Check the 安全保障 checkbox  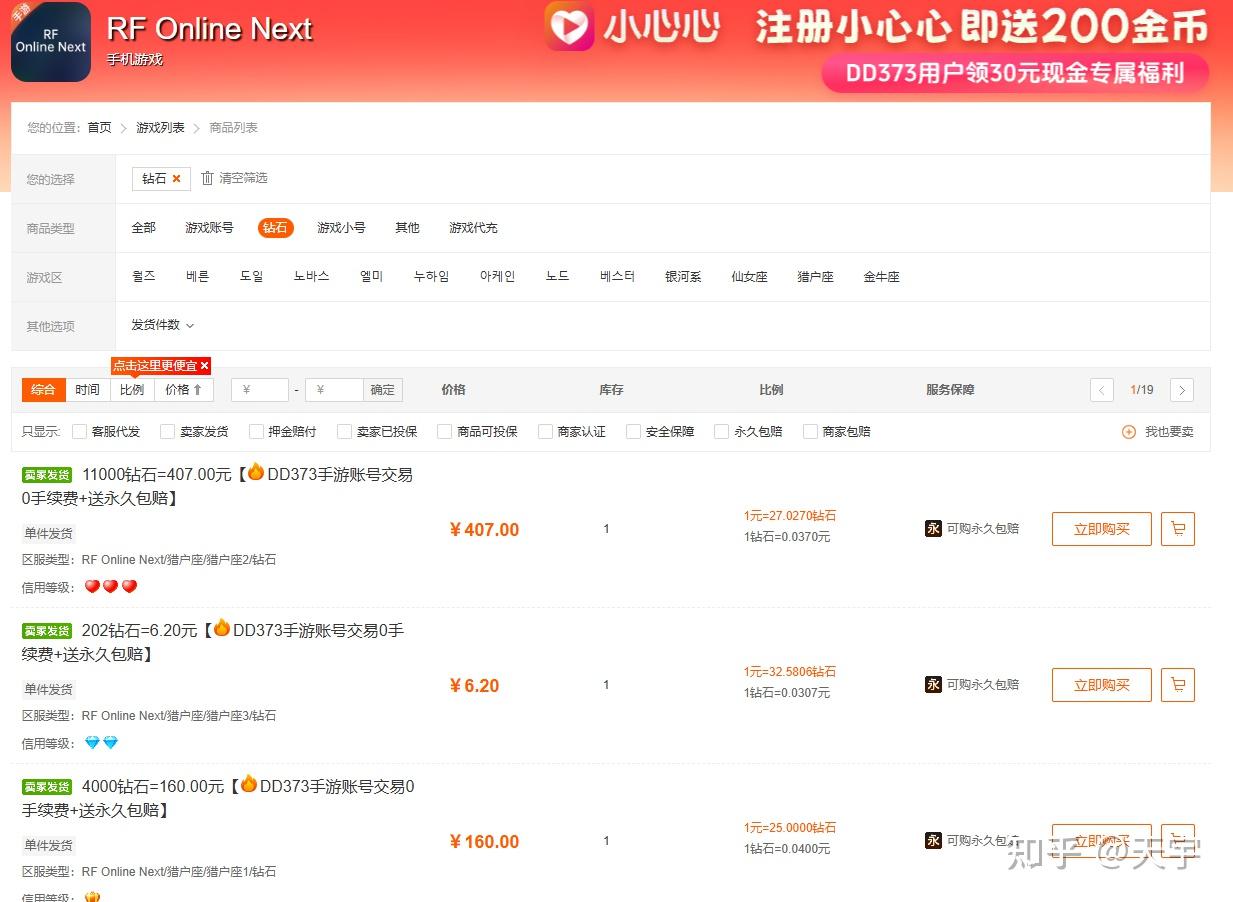coord(633,431)
